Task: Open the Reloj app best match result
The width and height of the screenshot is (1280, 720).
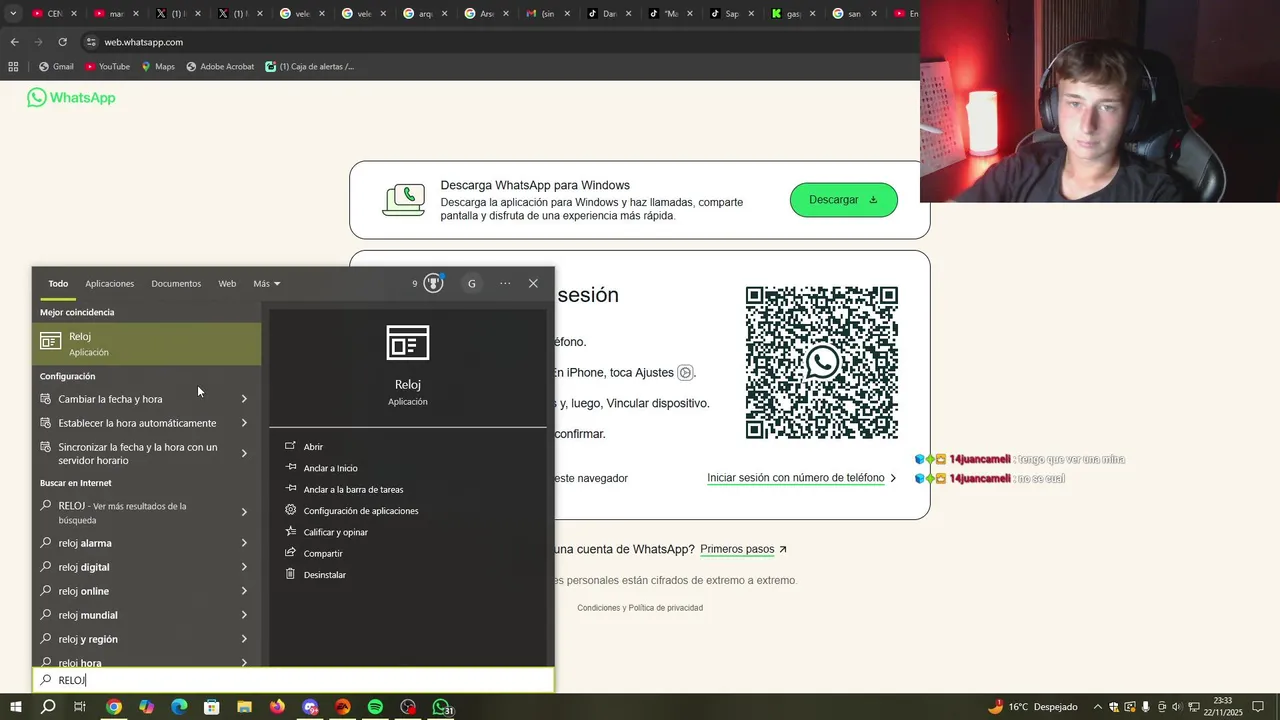Action: (x=146, y=343)
